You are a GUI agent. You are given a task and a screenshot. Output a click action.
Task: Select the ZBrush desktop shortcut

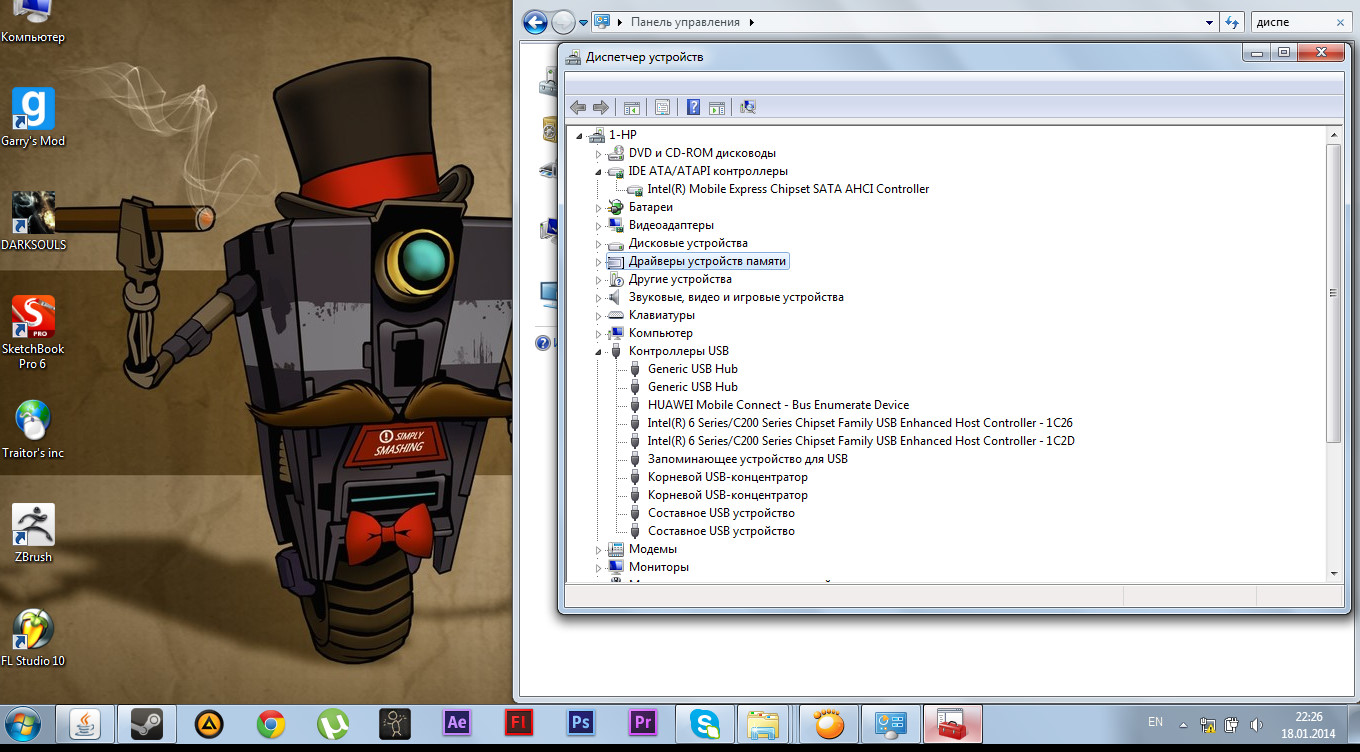pos(33,533)
